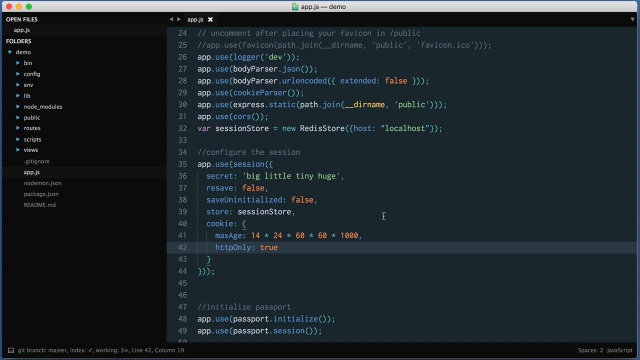Image resolution: width=640 pixels, height=360 pixels.
Task: Expand the bin folder
Action: click(x=18, y=63)
